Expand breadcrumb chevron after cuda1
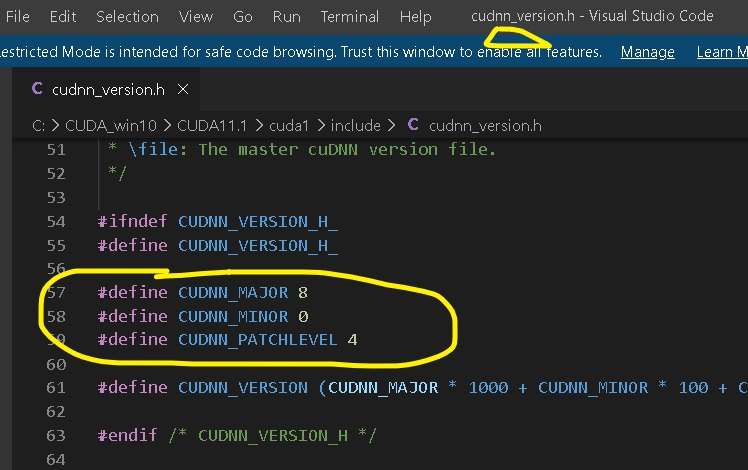This screenshot has width=748, height=470. [x=321, y=126]
